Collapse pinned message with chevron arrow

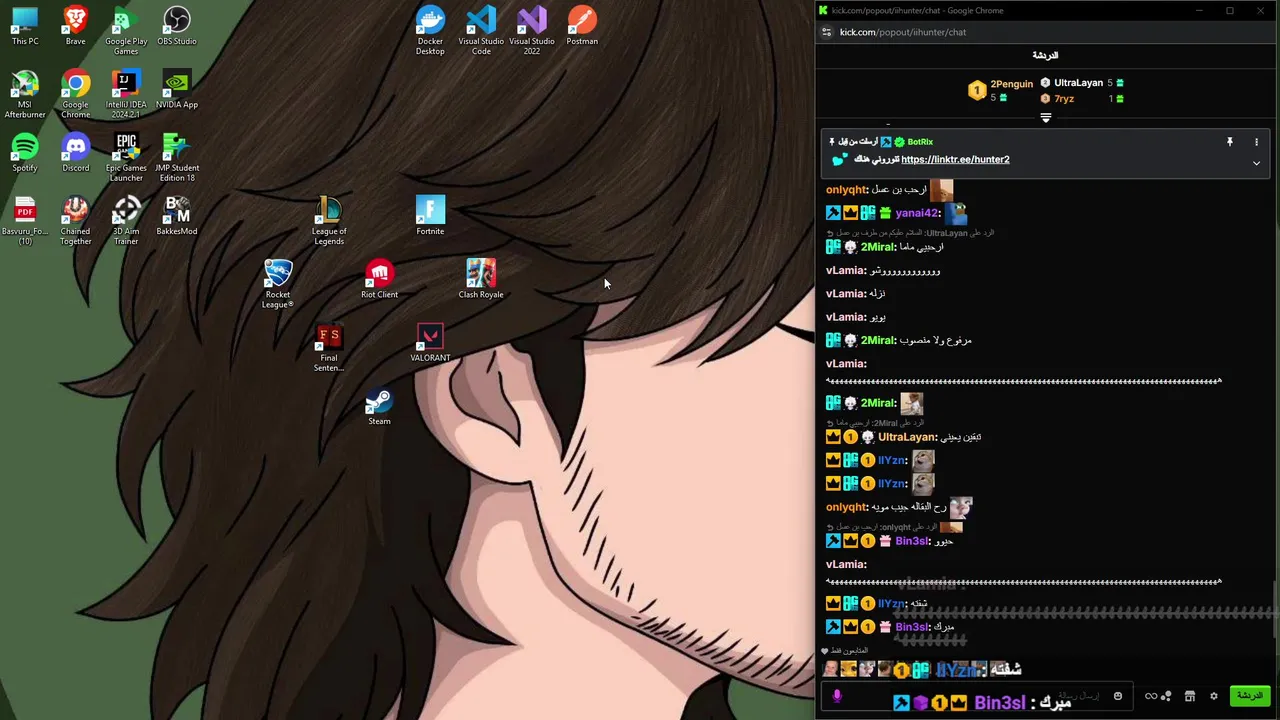tap(1256, 163)
